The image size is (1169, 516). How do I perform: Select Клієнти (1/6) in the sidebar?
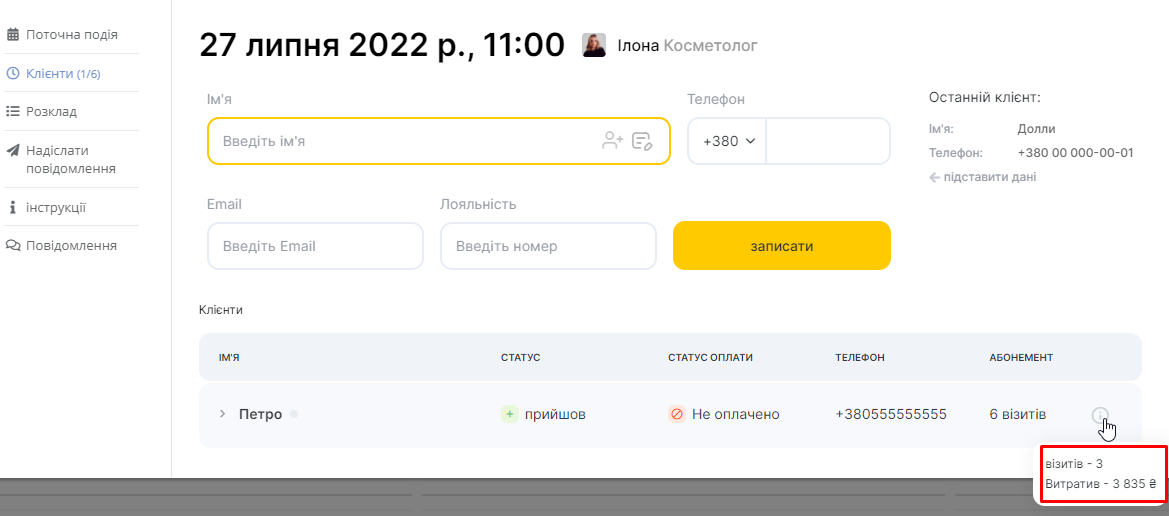tap(63, 73)
